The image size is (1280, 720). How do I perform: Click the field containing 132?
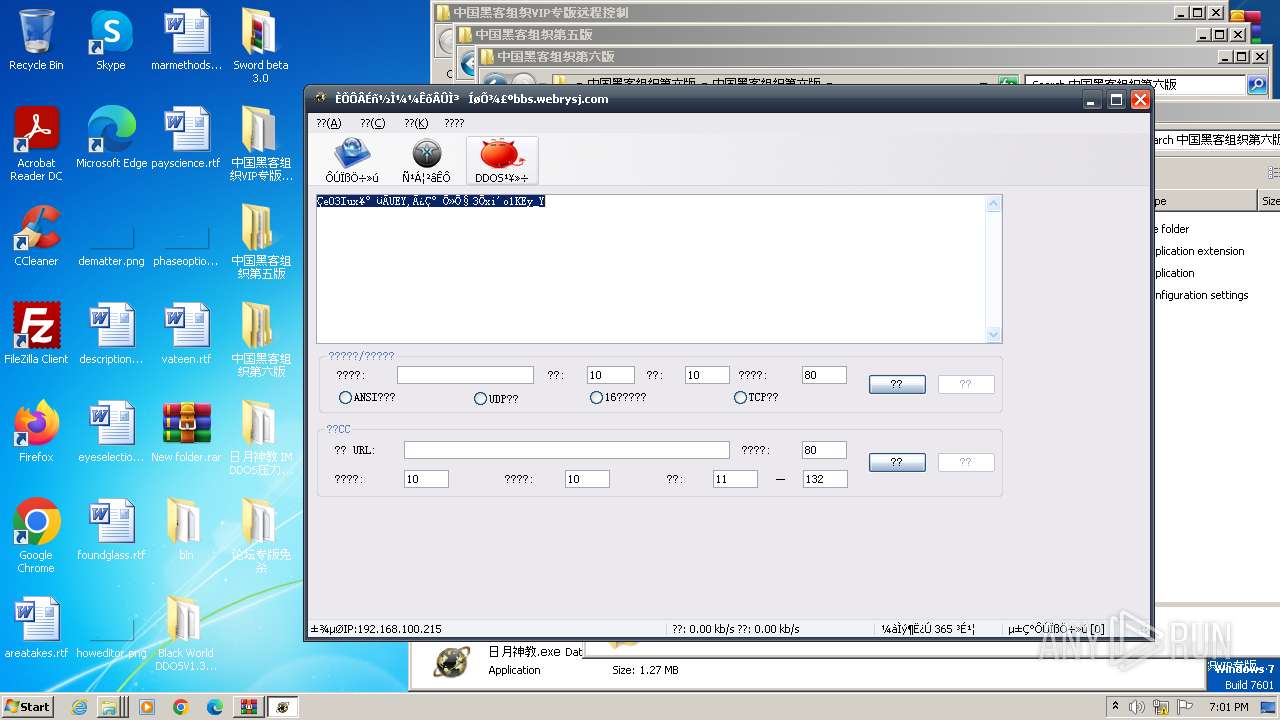(825, 479)
